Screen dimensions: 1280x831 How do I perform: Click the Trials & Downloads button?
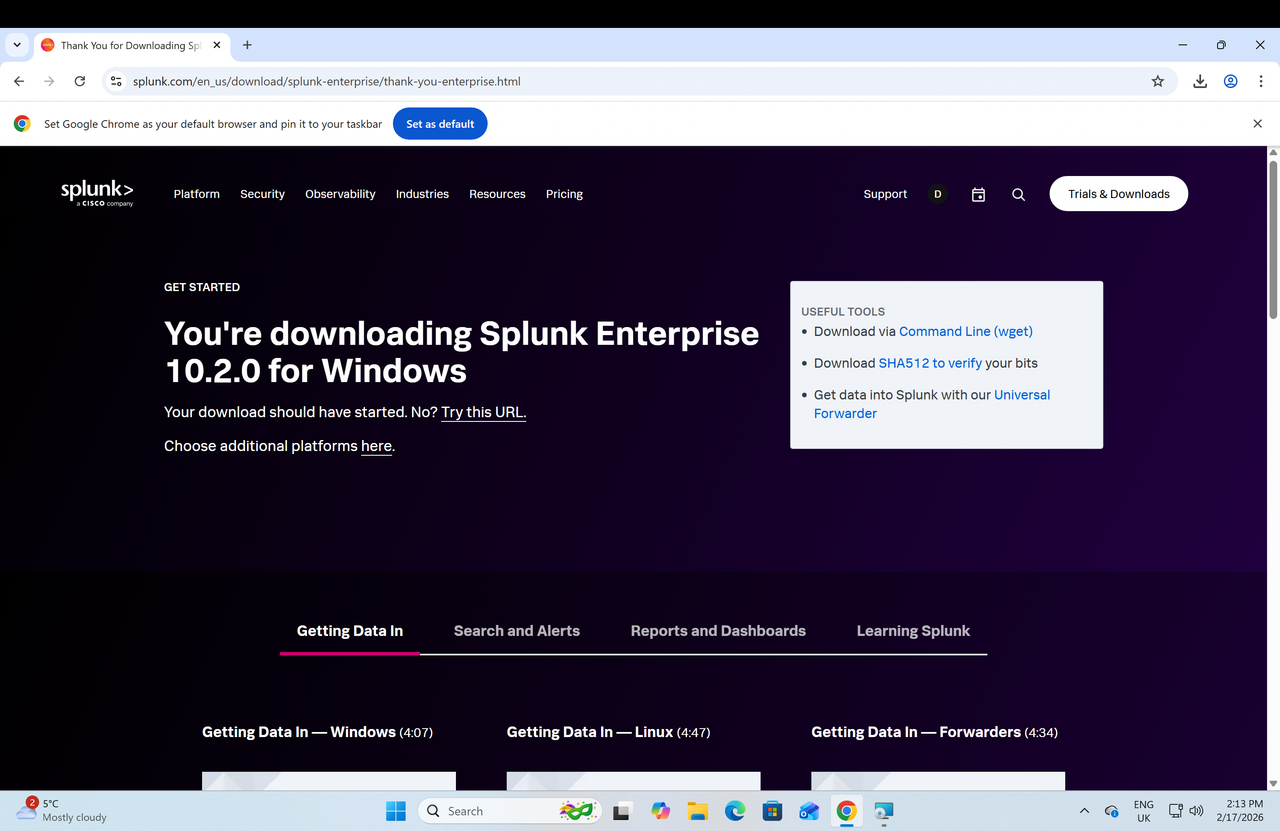1118,194
